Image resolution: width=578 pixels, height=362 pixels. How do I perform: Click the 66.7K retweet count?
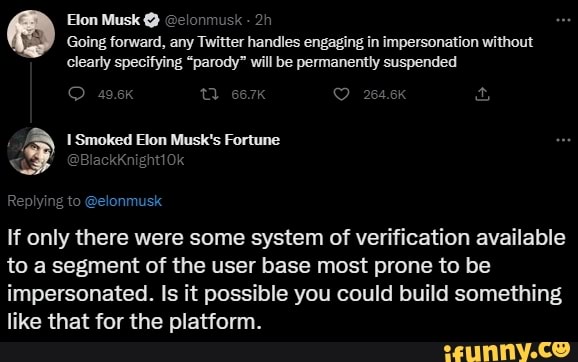point(248,95)
